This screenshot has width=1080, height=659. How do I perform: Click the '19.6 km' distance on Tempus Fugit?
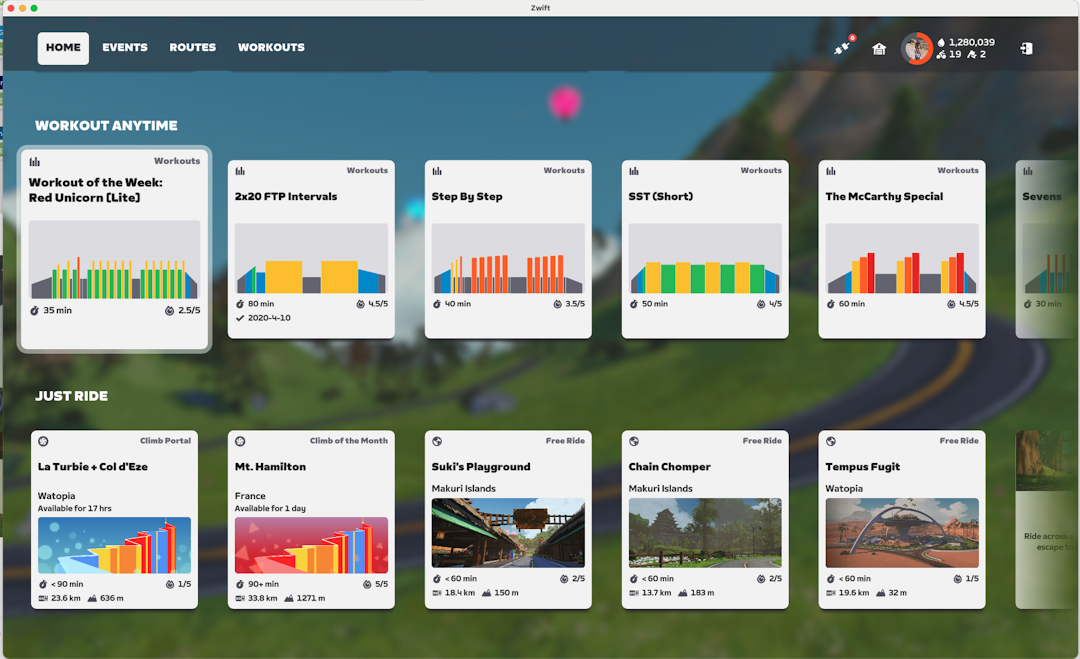coord(854,593)
